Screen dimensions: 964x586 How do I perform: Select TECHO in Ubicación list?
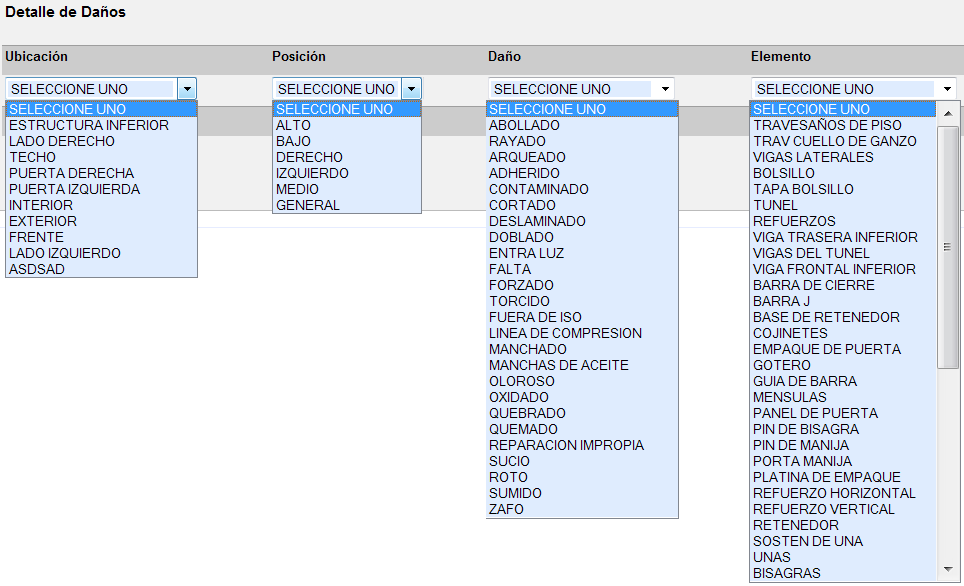click(x=32, y=157)
